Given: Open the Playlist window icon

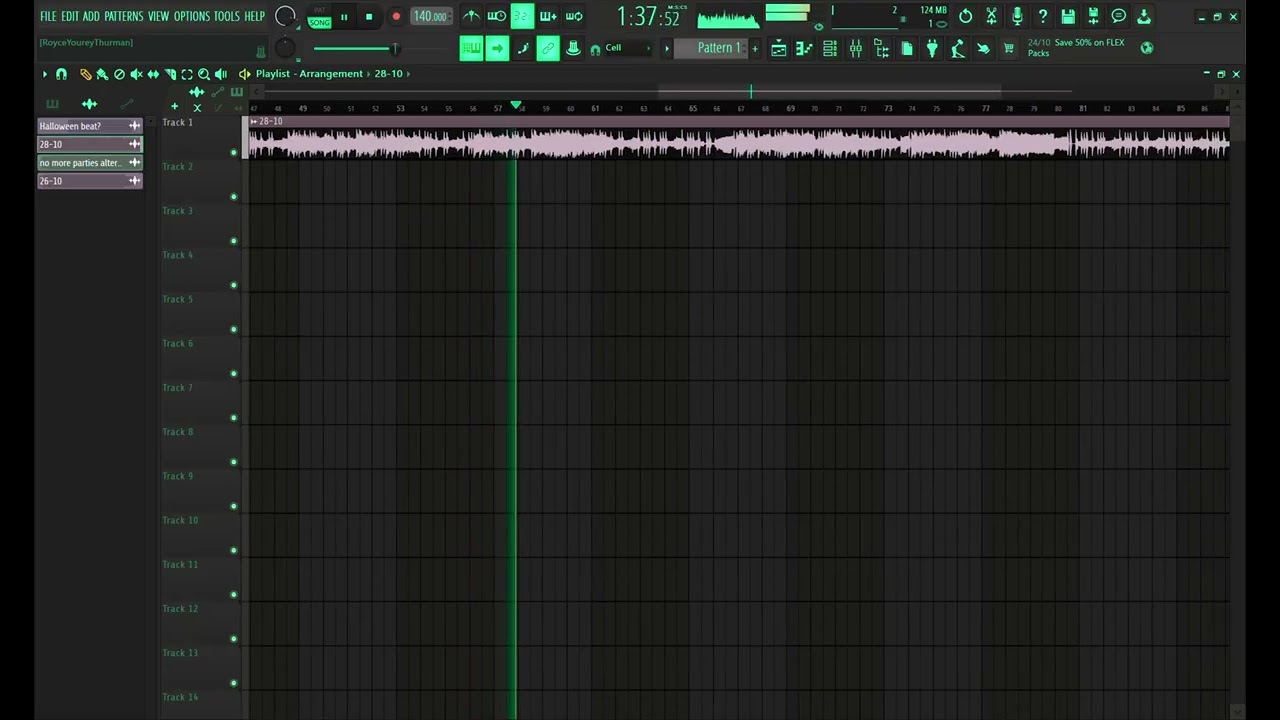Looking at the screenshot, I should [x=779, y=48].
